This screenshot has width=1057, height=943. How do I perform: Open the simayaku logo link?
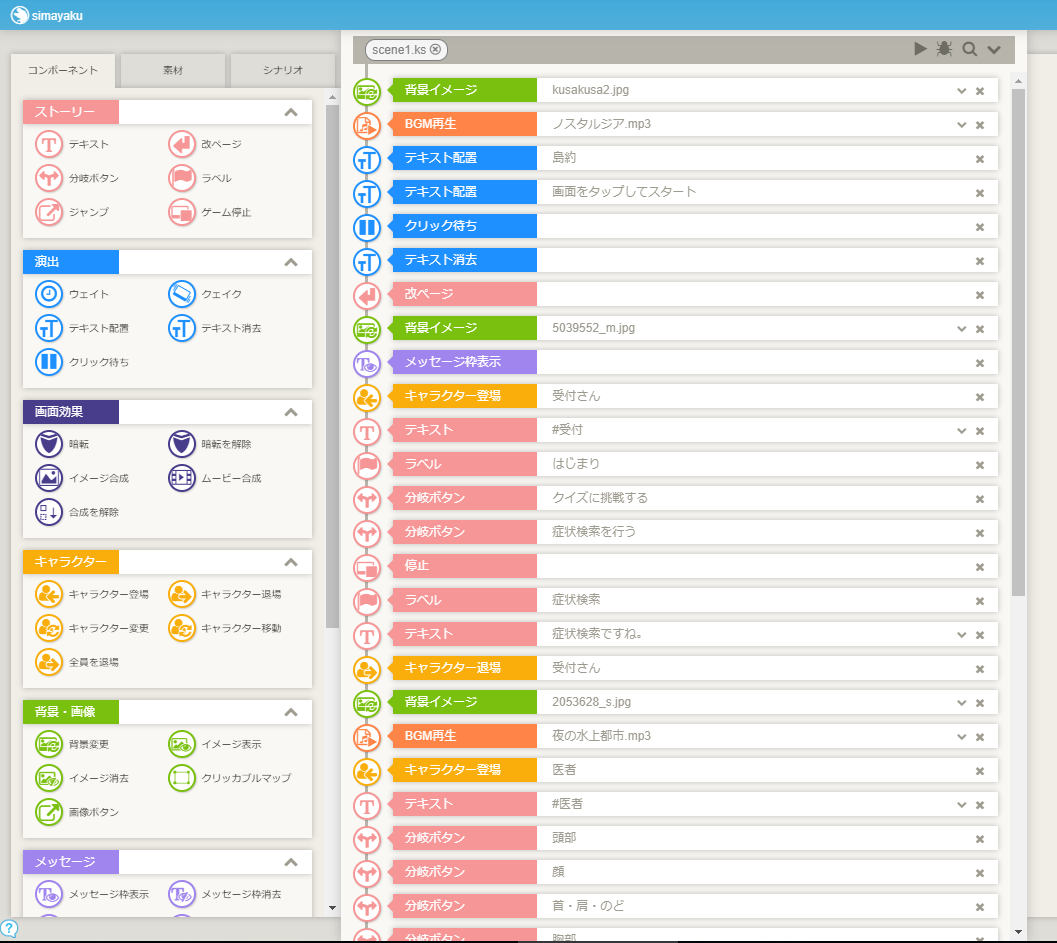(47, 15)
